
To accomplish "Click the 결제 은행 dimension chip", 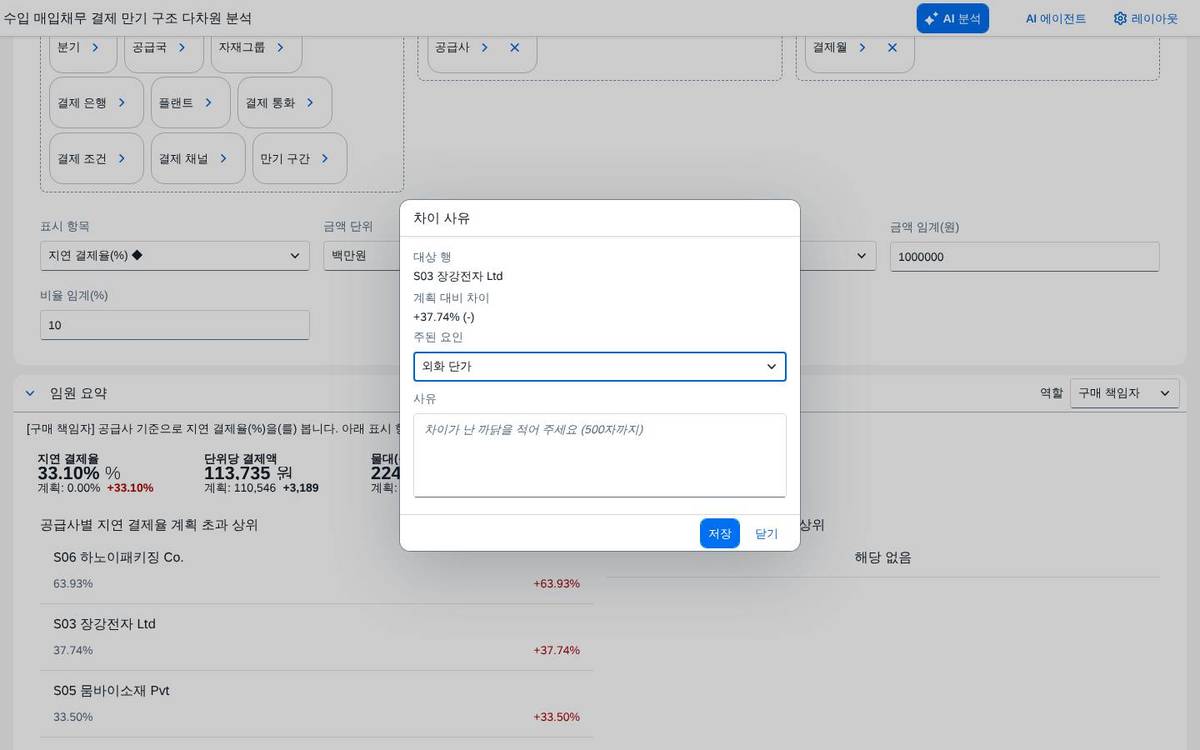I will (94, 102).
